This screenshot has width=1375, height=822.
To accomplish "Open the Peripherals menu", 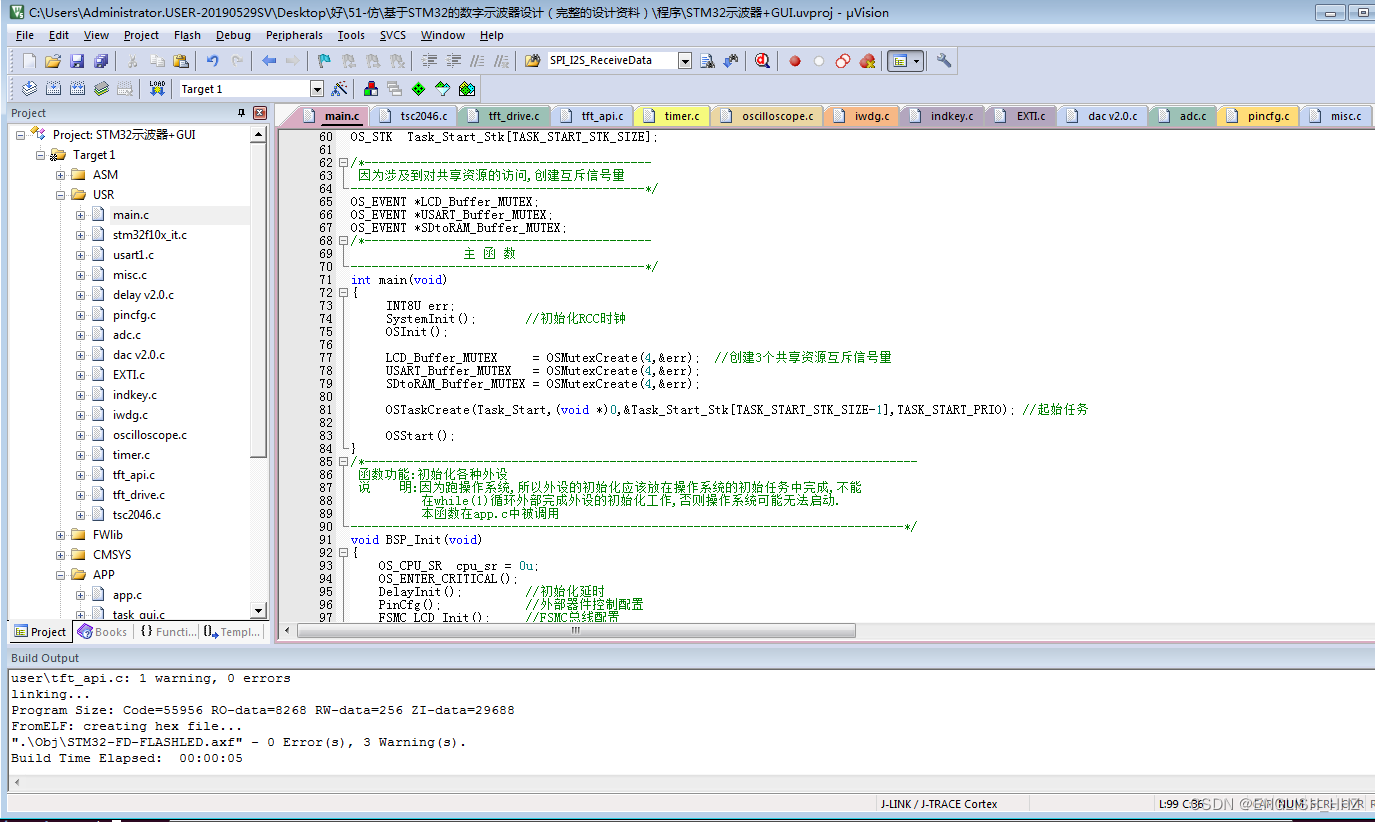I will (294, 35).
